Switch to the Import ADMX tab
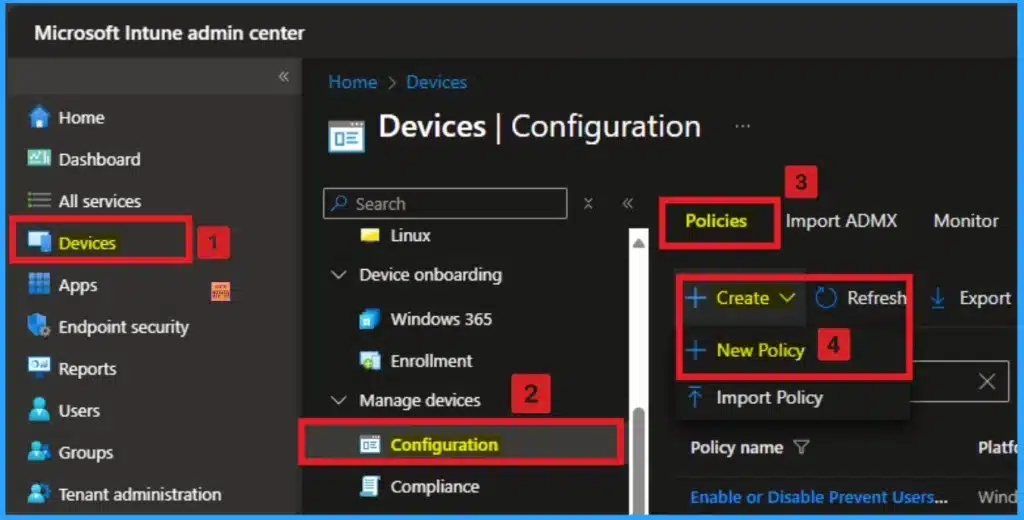 tap(841, 221)
